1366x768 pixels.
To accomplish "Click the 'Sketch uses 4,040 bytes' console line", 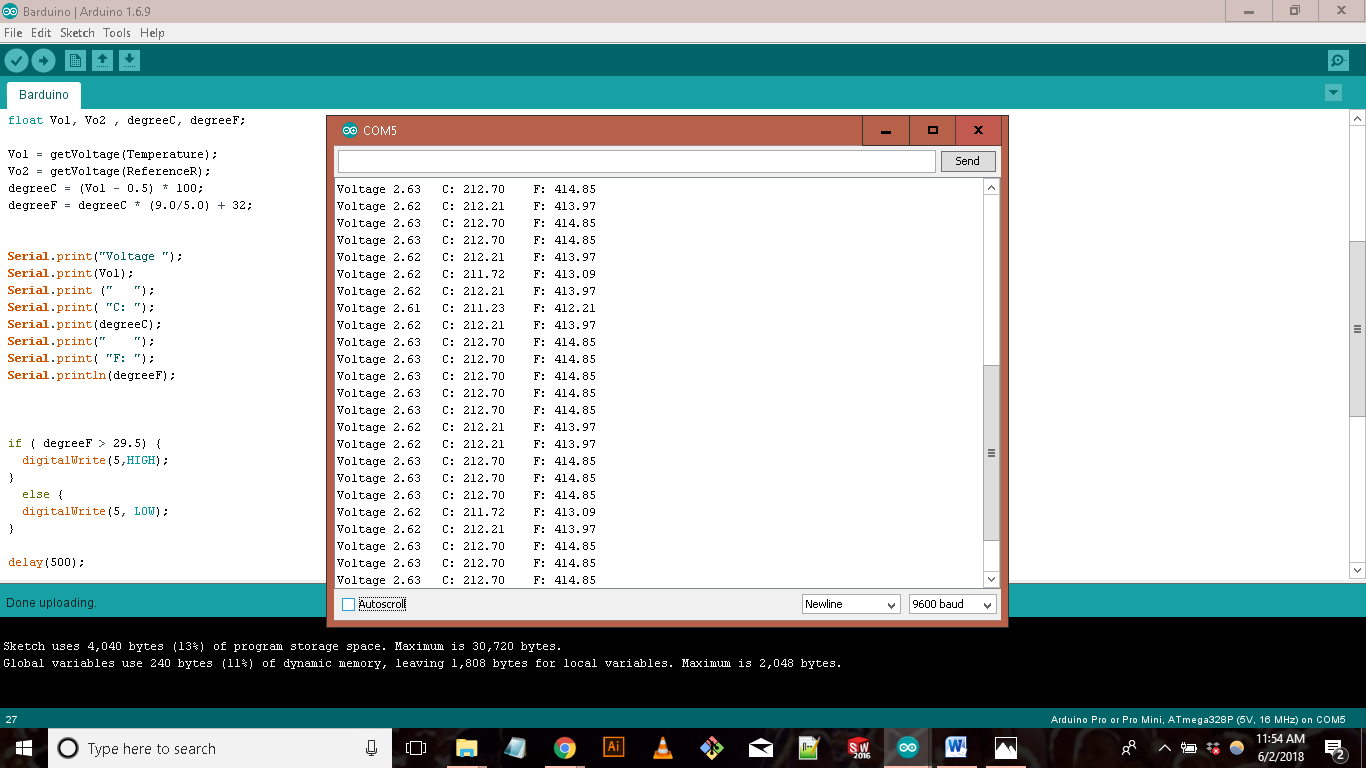I will (282, 646).
